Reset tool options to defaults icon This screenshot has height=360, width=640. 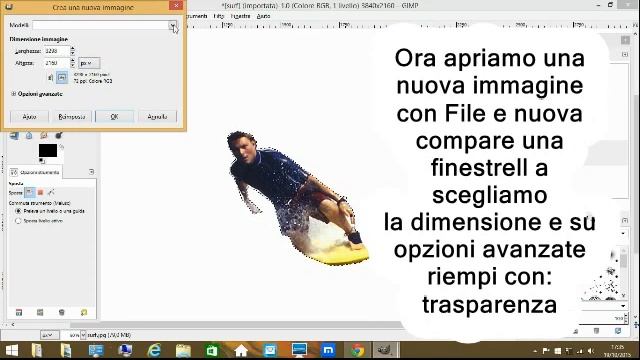pos(84,312)
